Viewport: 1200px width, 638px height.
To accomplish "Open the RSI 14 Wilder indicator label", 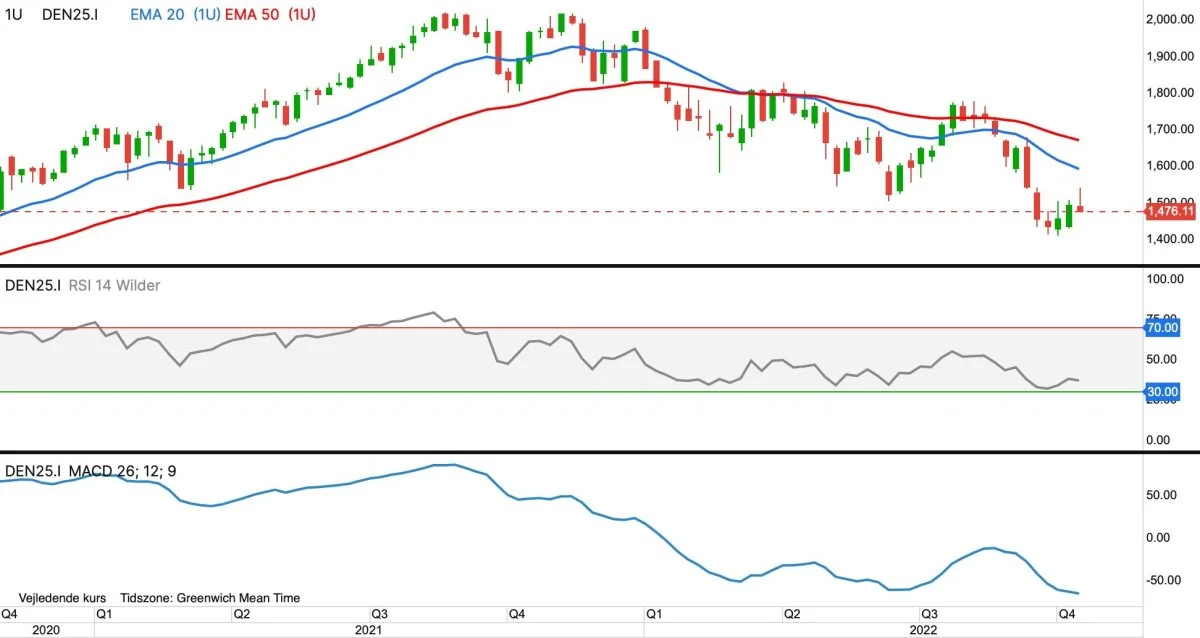I will tap(113, 285).
